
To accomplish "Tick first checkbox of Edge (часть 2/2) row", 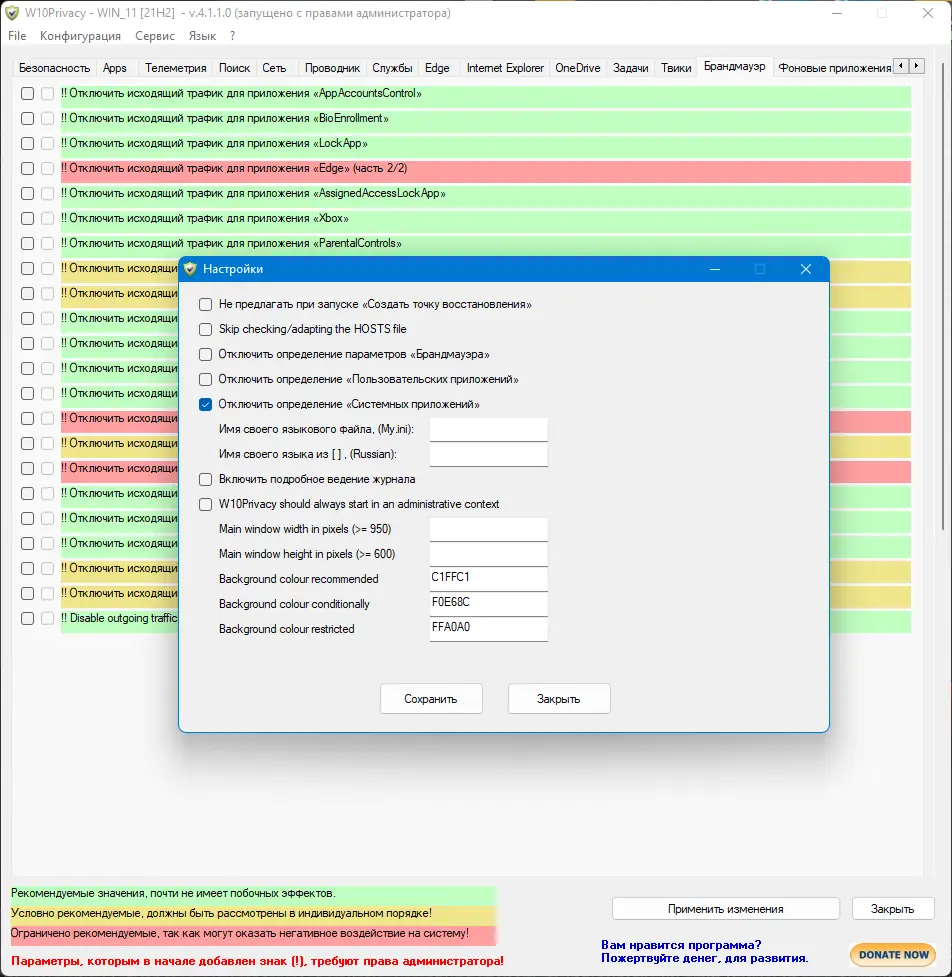I will 27,168.
